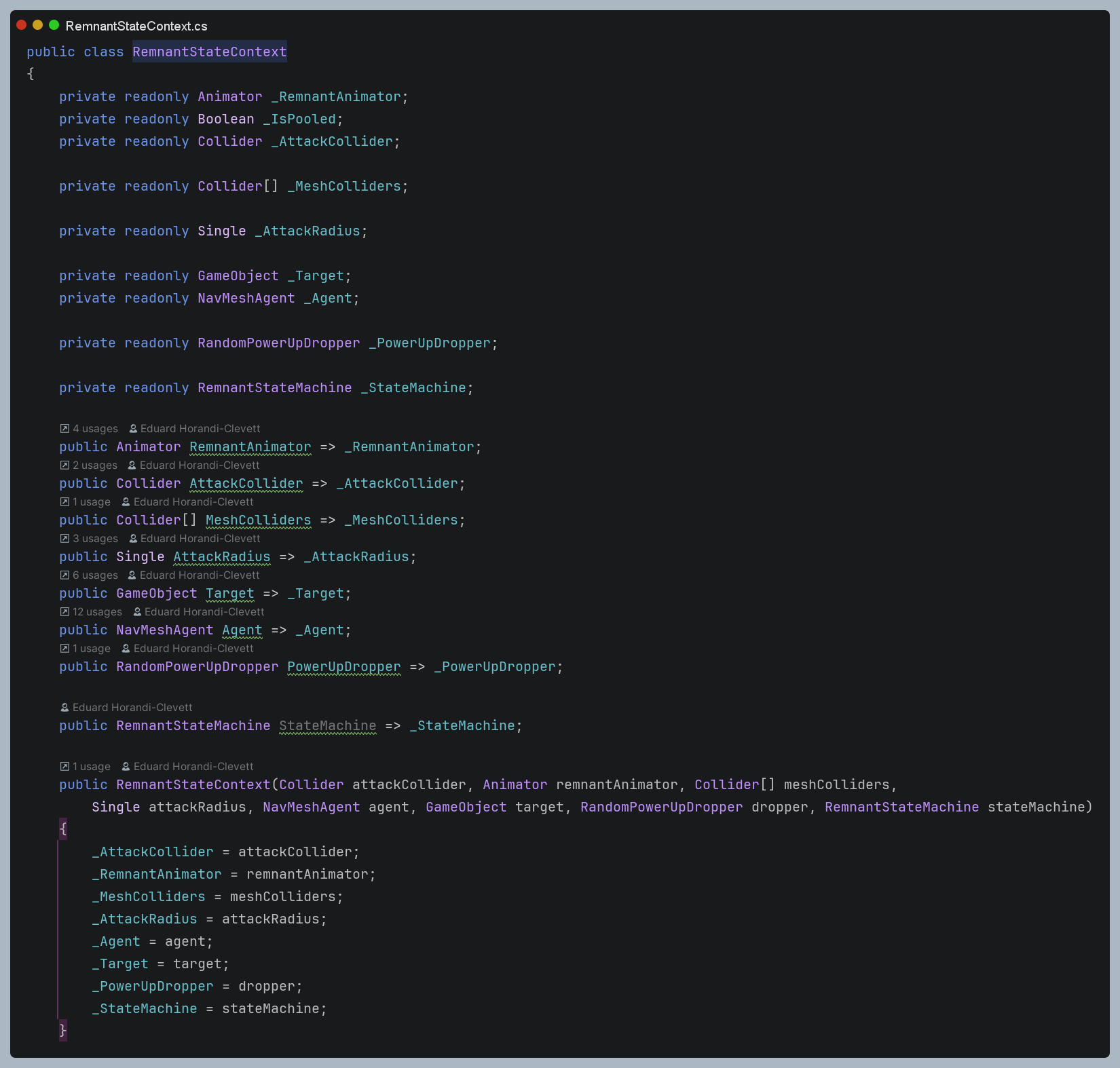The height and width of the screenshot is (1068, 1120).
Task: Click the author icon next to '3 usages'
Action: click(133, 539)
